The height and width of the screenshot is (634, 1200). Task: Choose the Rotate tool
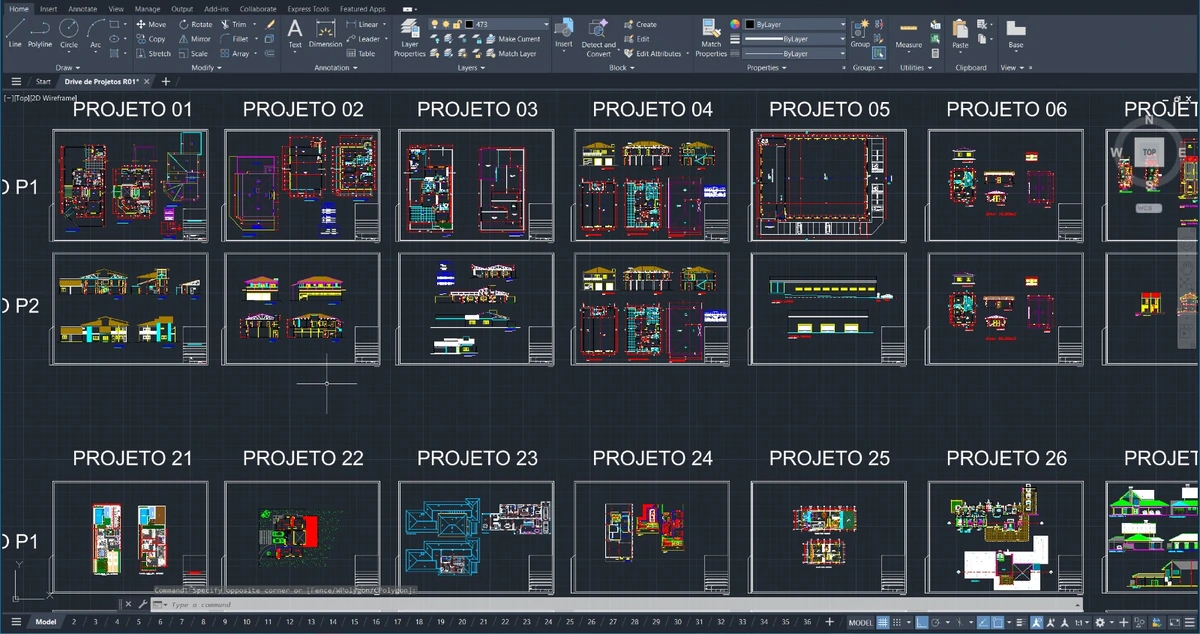click(195, 24)
